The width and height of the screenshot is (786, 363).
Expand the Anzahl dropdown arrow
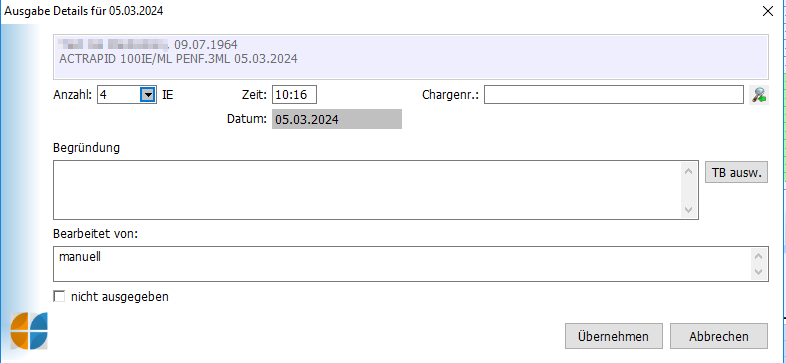pos(147,95)
